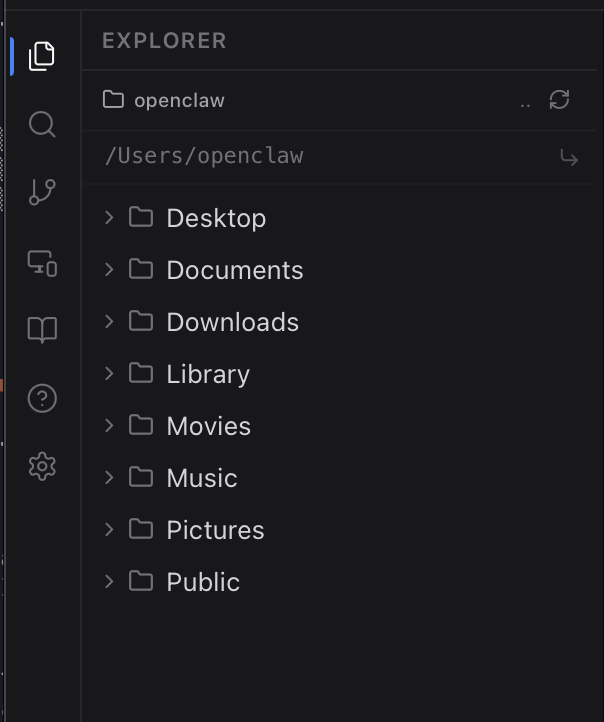Go to parent directory via '..' button
This screenshot has height=722, width=604.
pos(525,105)
